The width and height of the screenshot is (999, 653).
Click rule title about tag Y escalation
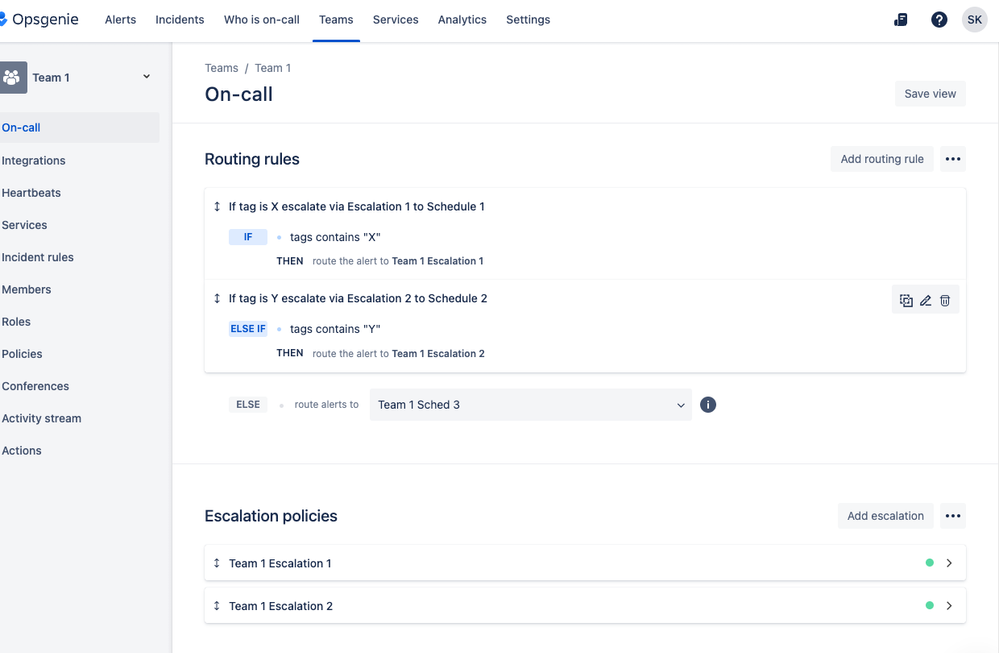click(x=358, y=298)
